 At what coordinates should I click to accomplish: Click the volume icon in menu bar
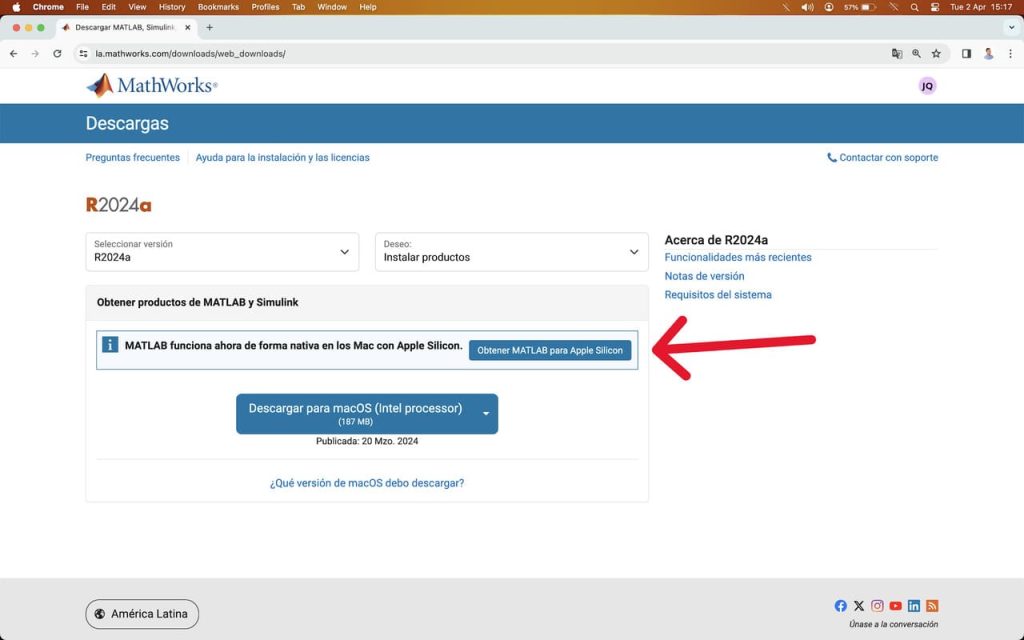coord(808,7)
